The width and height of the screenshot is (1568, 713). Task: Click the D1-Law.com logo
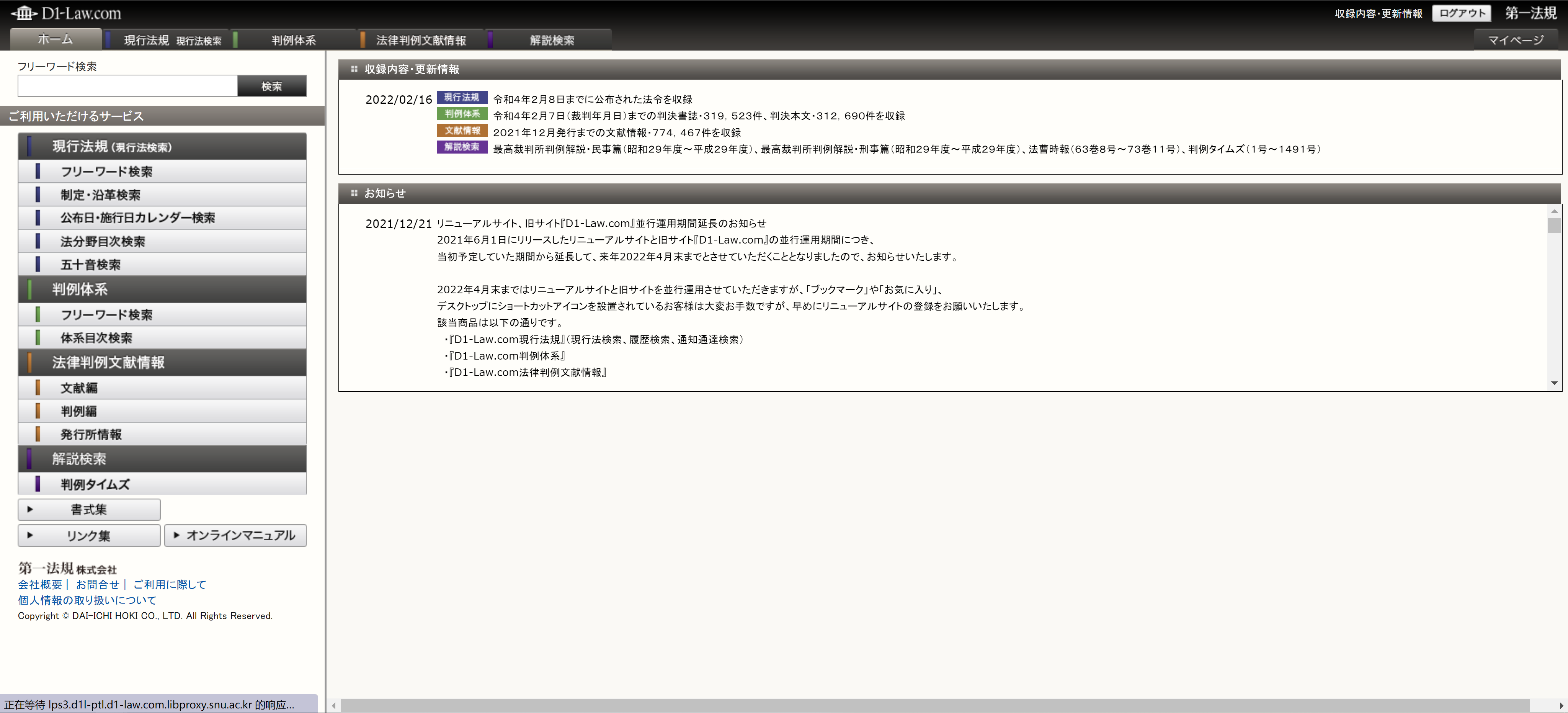click(66, 13)
